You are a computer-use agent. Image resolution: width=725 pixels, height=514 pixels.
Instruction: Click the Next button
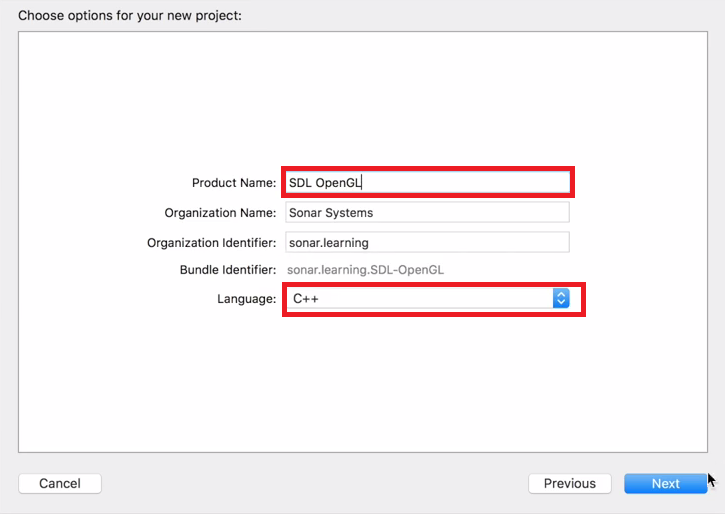tap(665, 483)
